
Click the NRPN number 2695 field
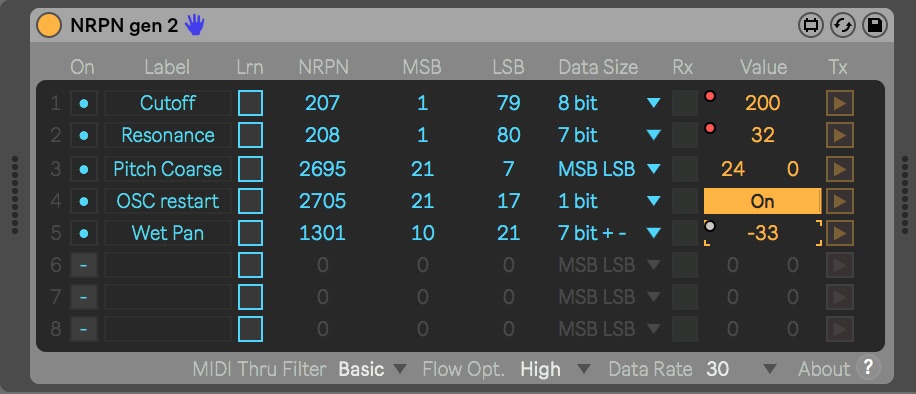point(322,170)
